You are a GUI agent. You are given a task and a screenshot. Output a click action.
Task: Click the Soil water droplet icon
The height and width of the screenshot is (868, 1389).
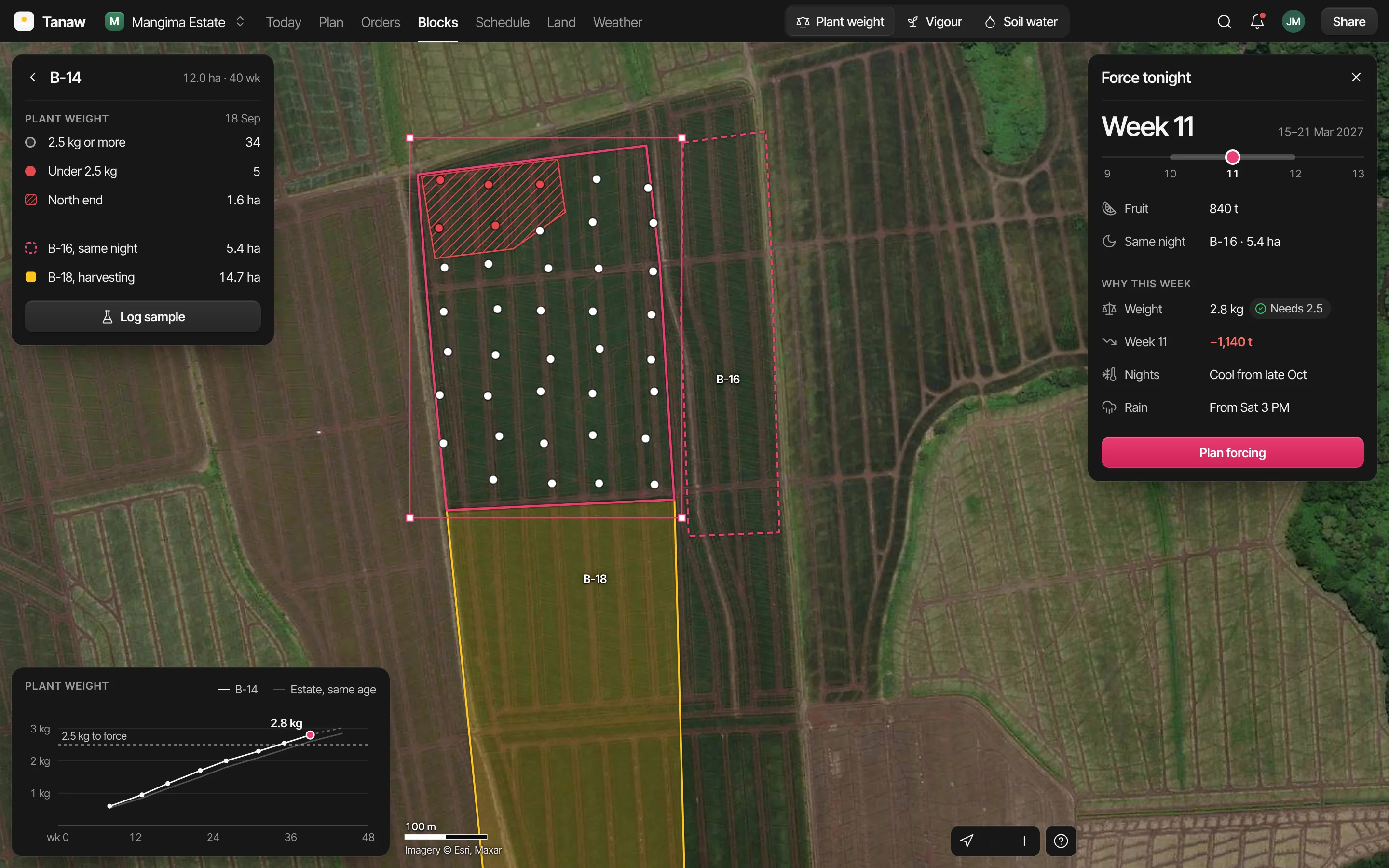coord(990,22)
